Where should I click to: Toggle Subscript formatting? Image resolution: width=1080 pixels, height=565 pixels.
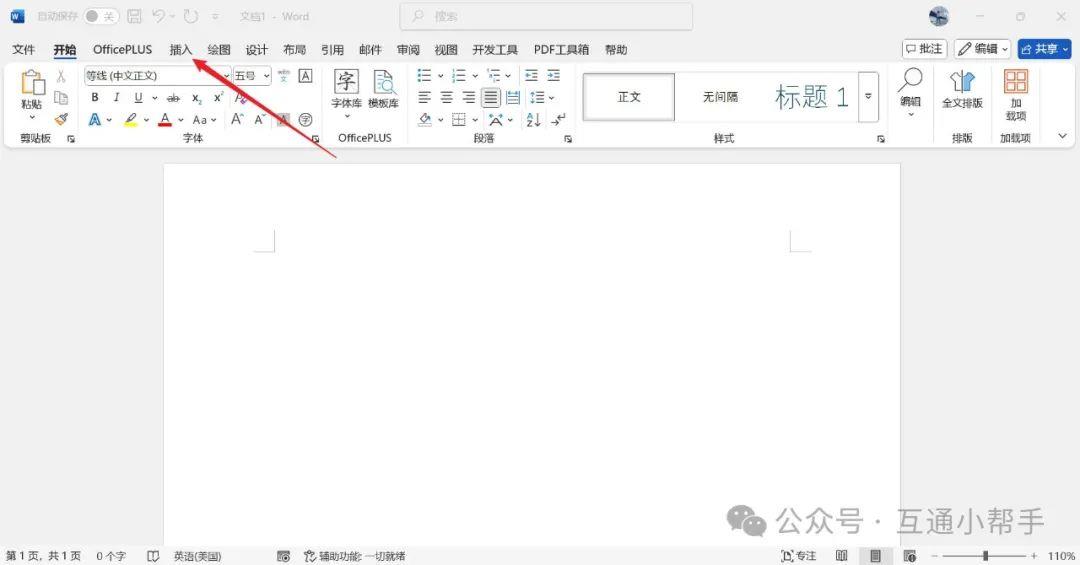click(196, 98)
